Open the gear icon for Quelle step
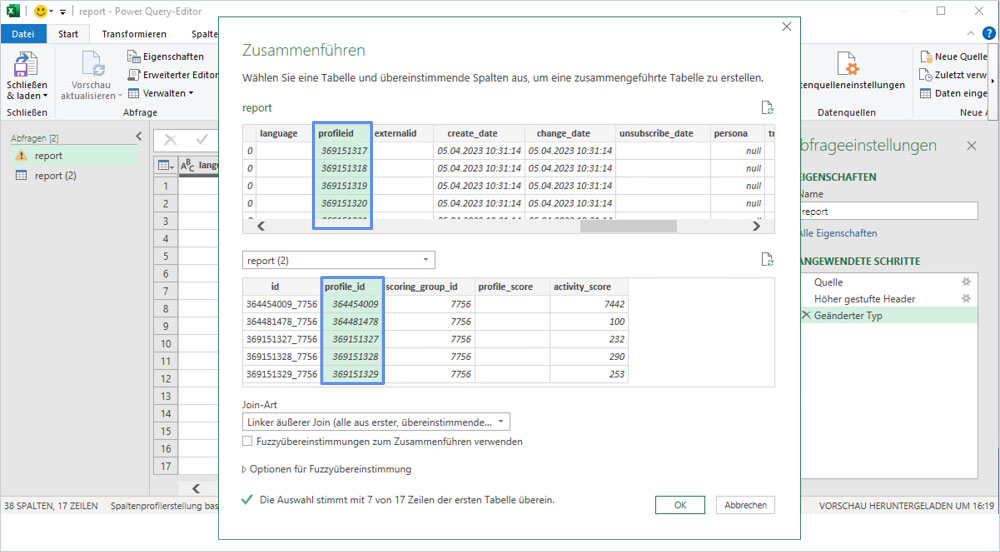Viewport: 1000px width, 552px height. tap(967, 282)
